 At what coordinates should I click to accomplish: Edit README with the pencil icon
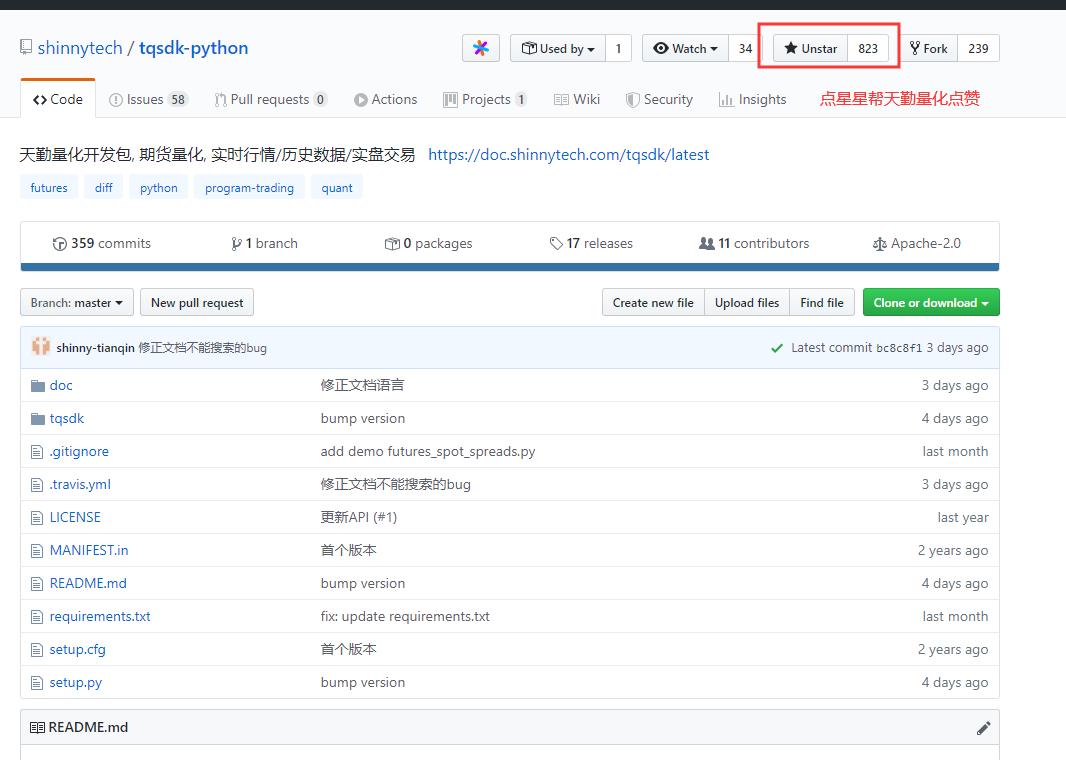[984, 728]
